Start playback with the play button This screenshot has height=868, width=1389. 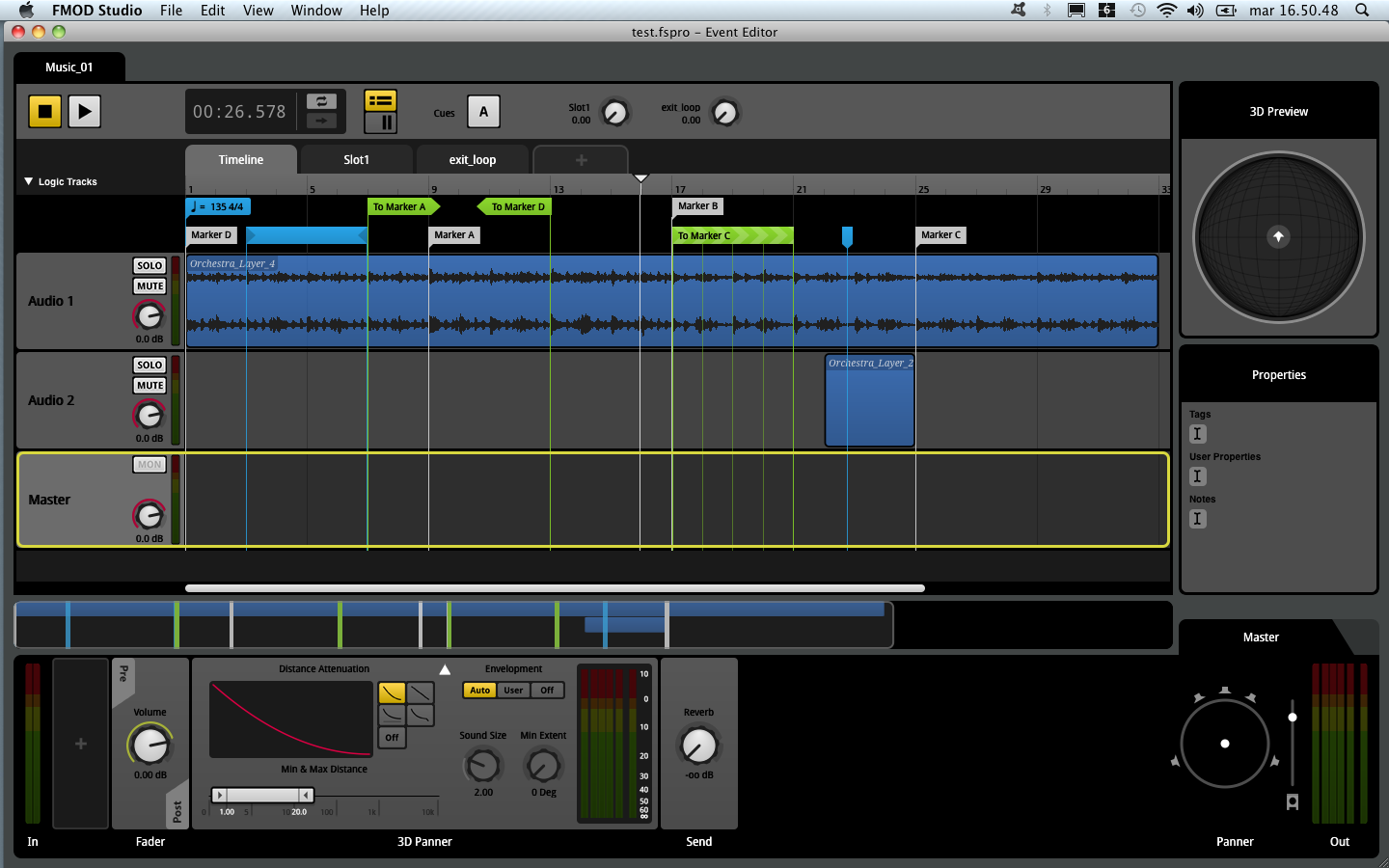[x=85, y=111]
